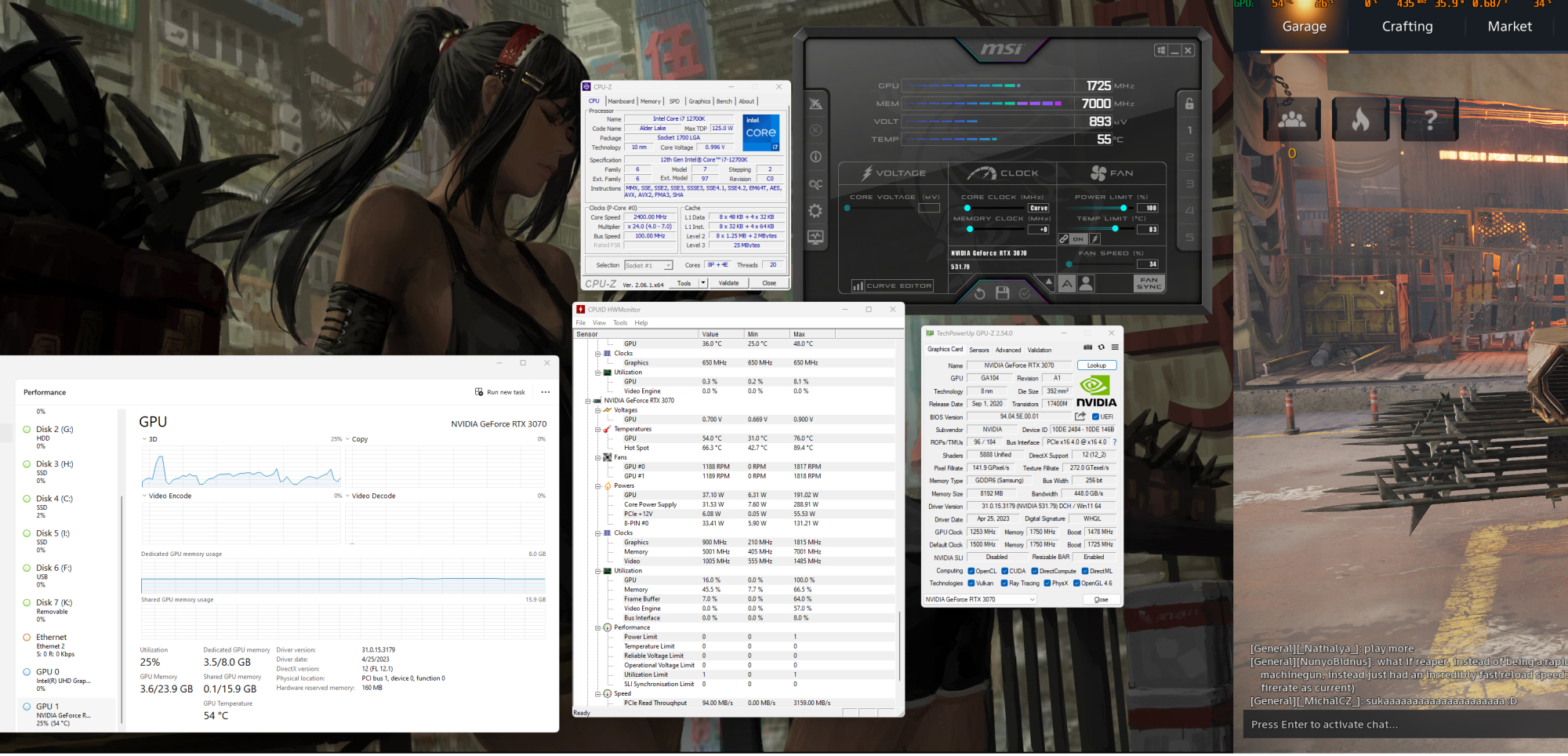Viewport: 1568px width, 756px height.
Task: Click the Lookup button in GPU-Z
Action: pyautogui.click(x=1096, y=365)
